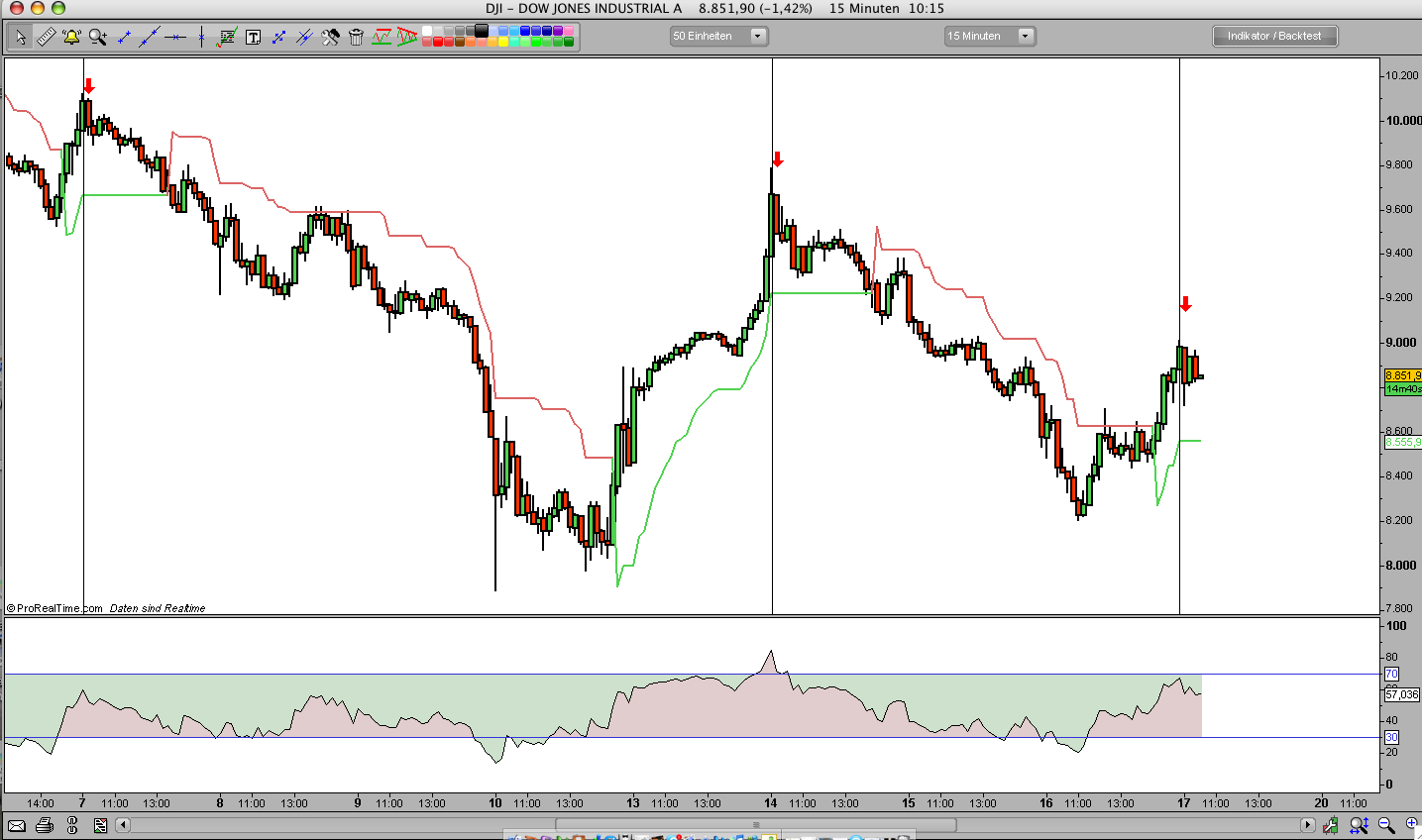Pick the blue dotted diagonal line tool
The width and height of the screenshot is (1422, 840).
pos(278,38)
